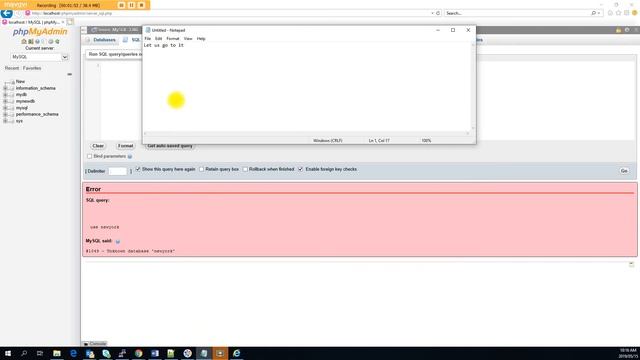Click the browser favorites star icon
Viewport: 640px width, 360px height.
coord(618,13)
